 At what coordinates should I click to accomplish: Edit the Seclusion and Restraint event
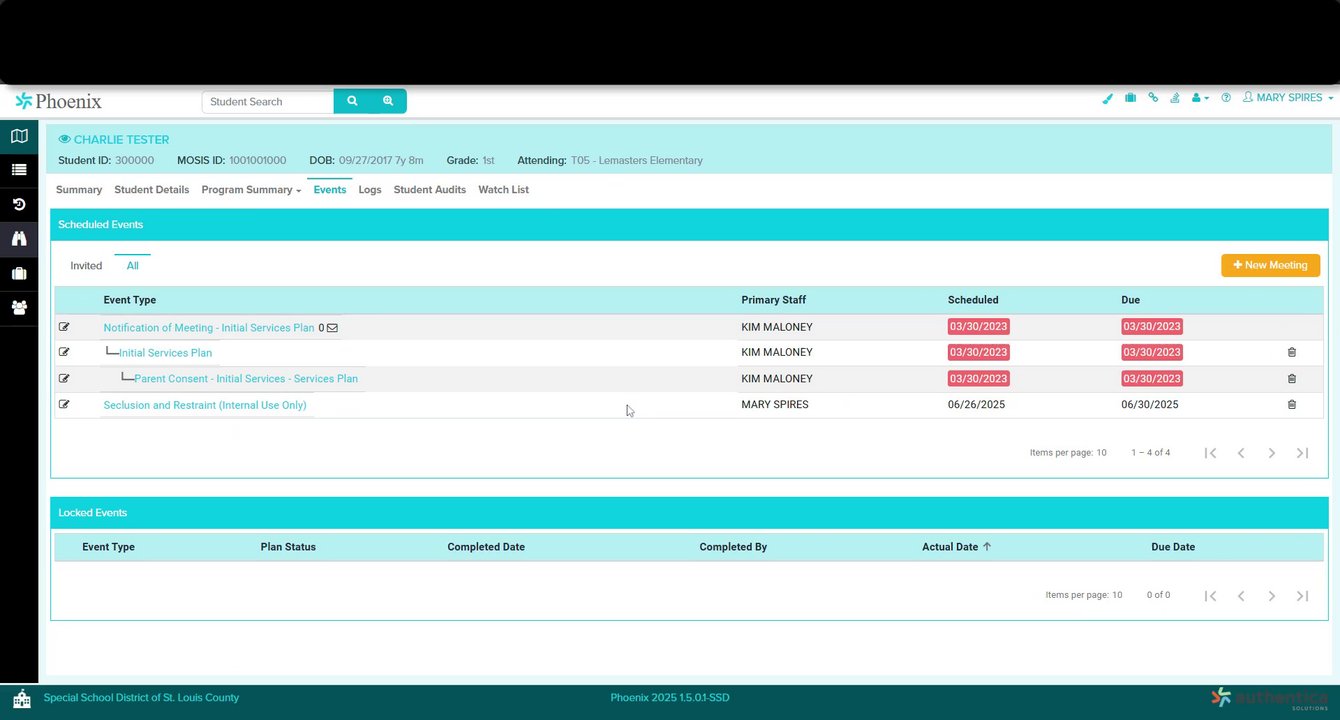pyautogui.click(x=64, y=404)
